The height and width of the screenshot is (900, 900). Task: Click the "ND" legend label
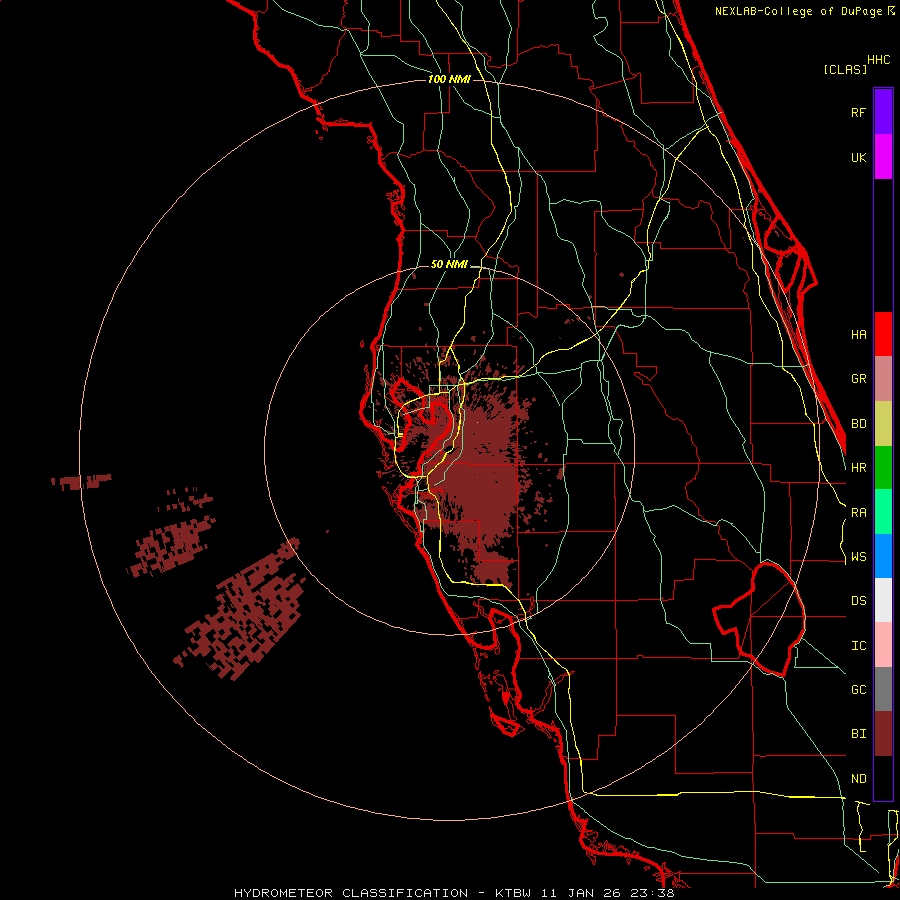click(x=858, y=779)
